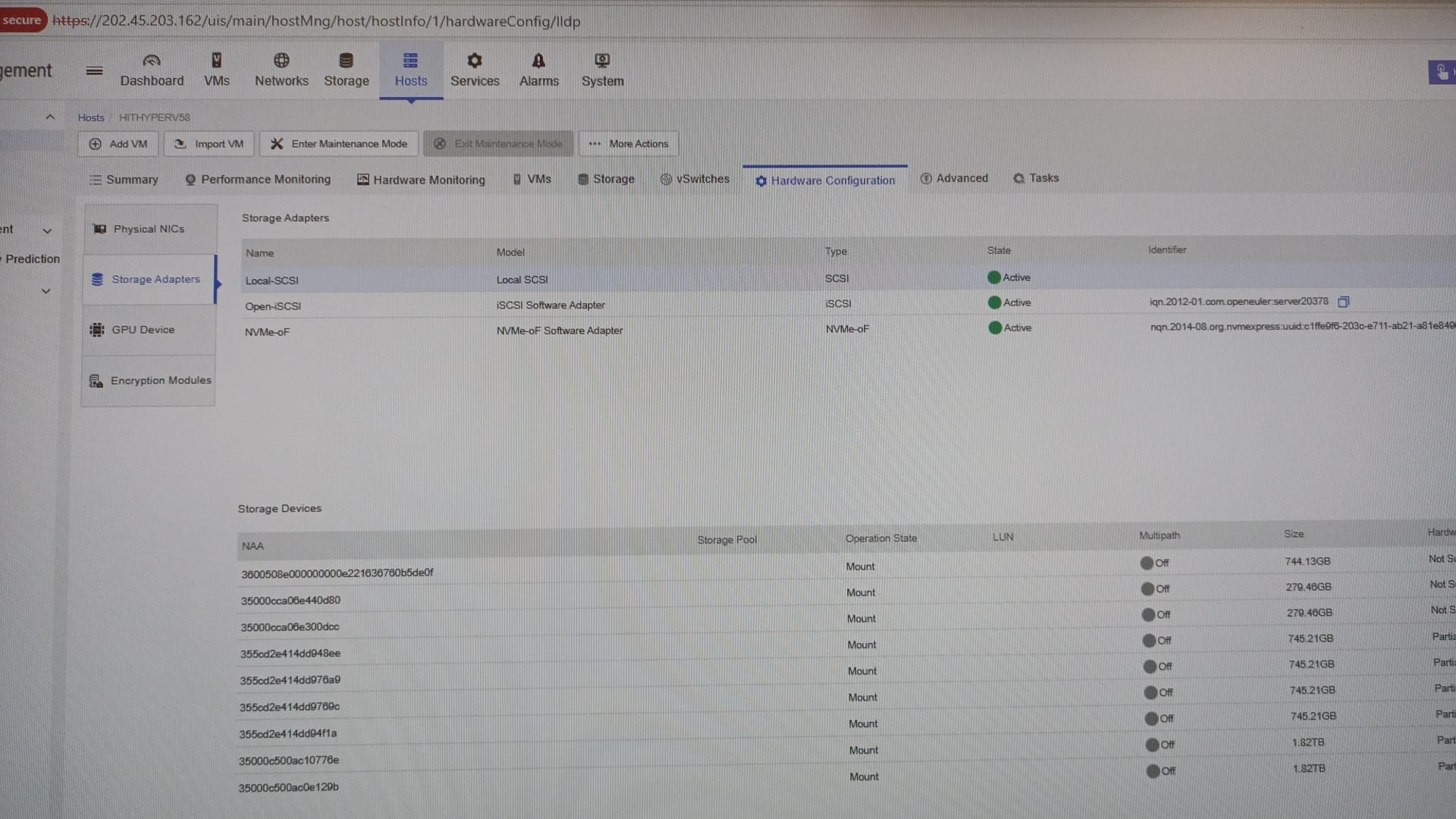The width and height of the screenshot is (1456, 819).
Task: Toggle Multipath for device 35000cca06e440d80
Action: point(1148,589)
